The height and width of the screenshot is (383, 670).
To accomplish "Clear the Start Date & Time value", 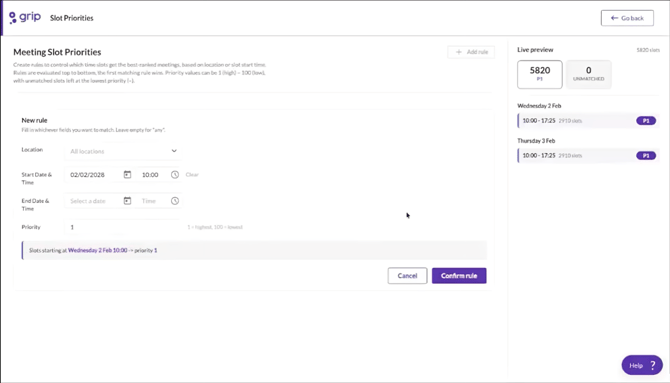I will click(192, 174).
